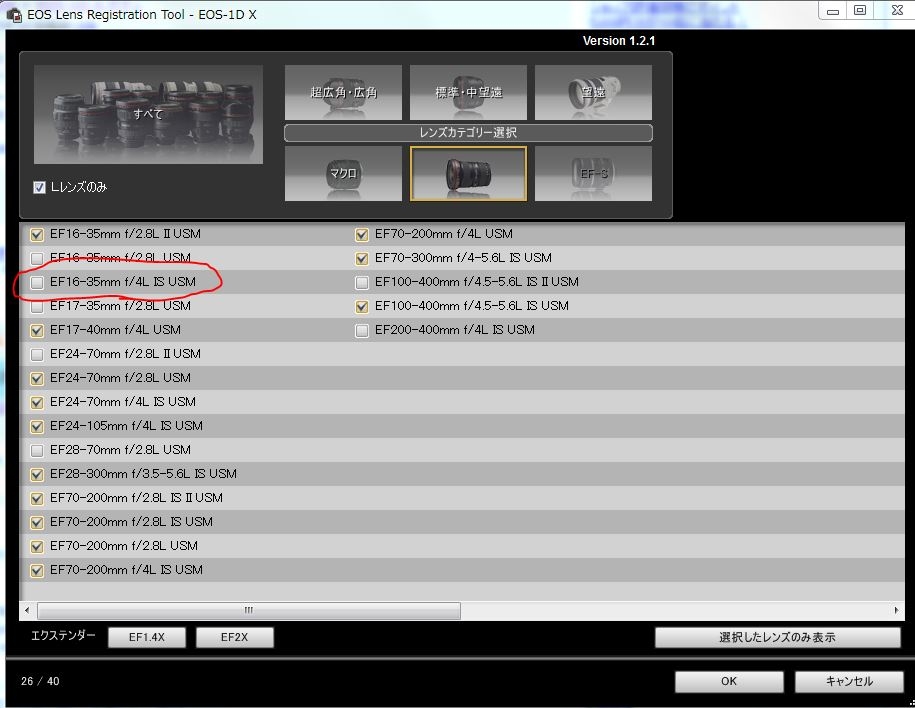The height and width of the screenshot is (708, 915).
Task: Uncheck EF70-300mm f/4-5.6L IS USM
Action: point(362,259)
